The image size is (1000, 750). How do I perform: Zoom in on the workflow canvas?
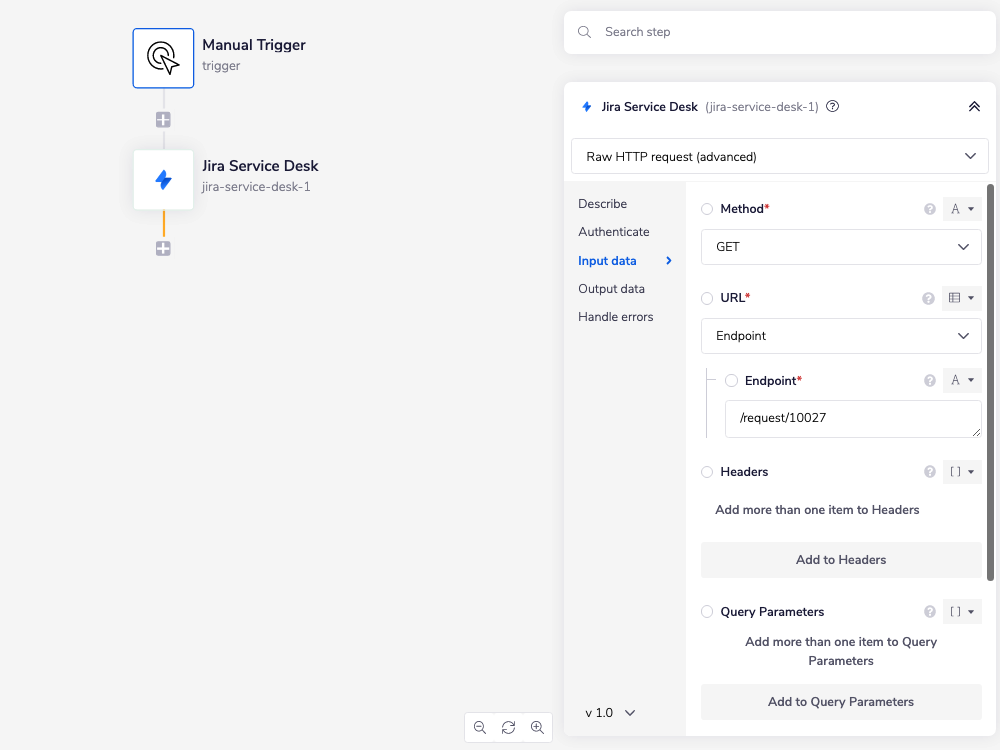(x=537, y=727)
